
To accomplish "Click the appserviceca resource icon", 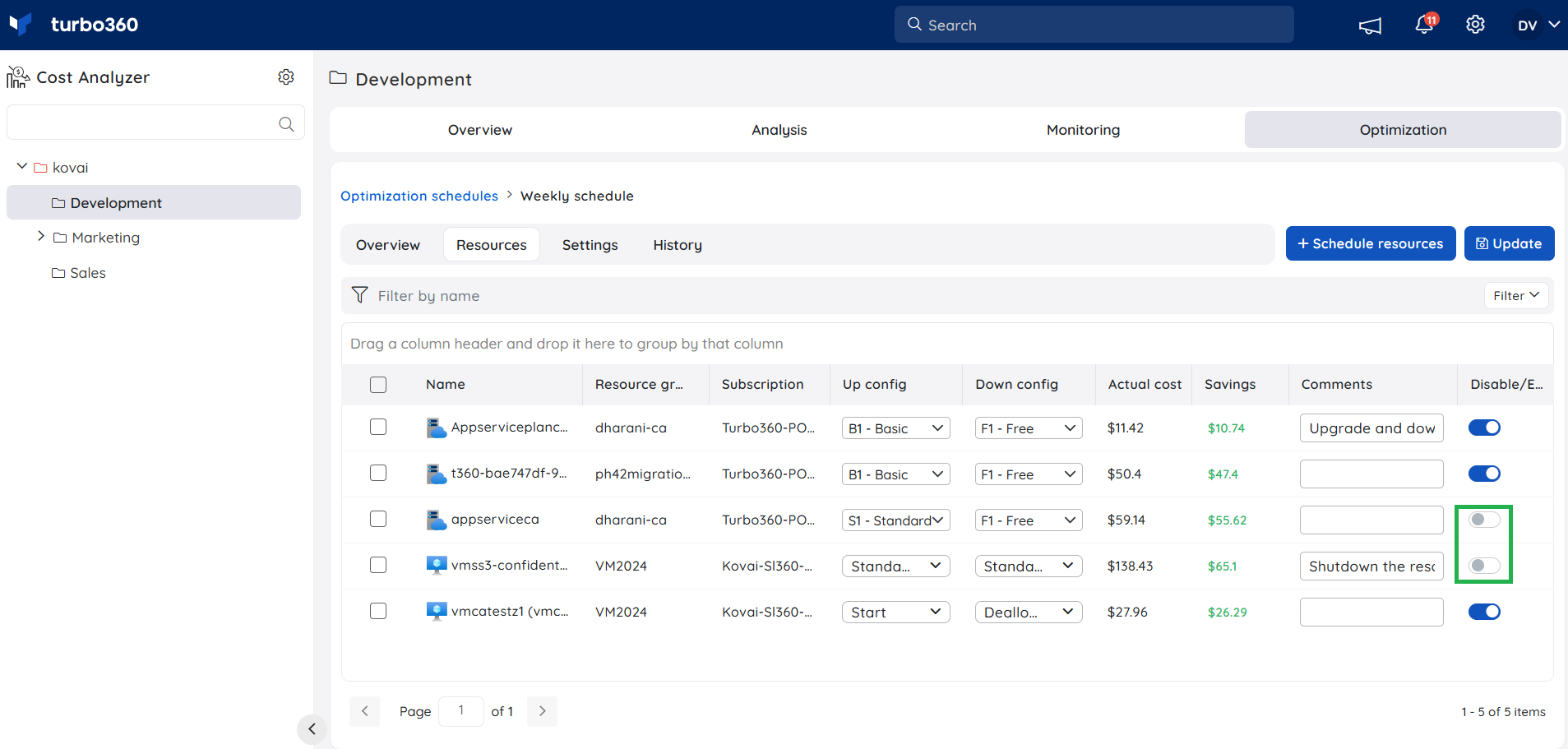I will pos(437,520).
